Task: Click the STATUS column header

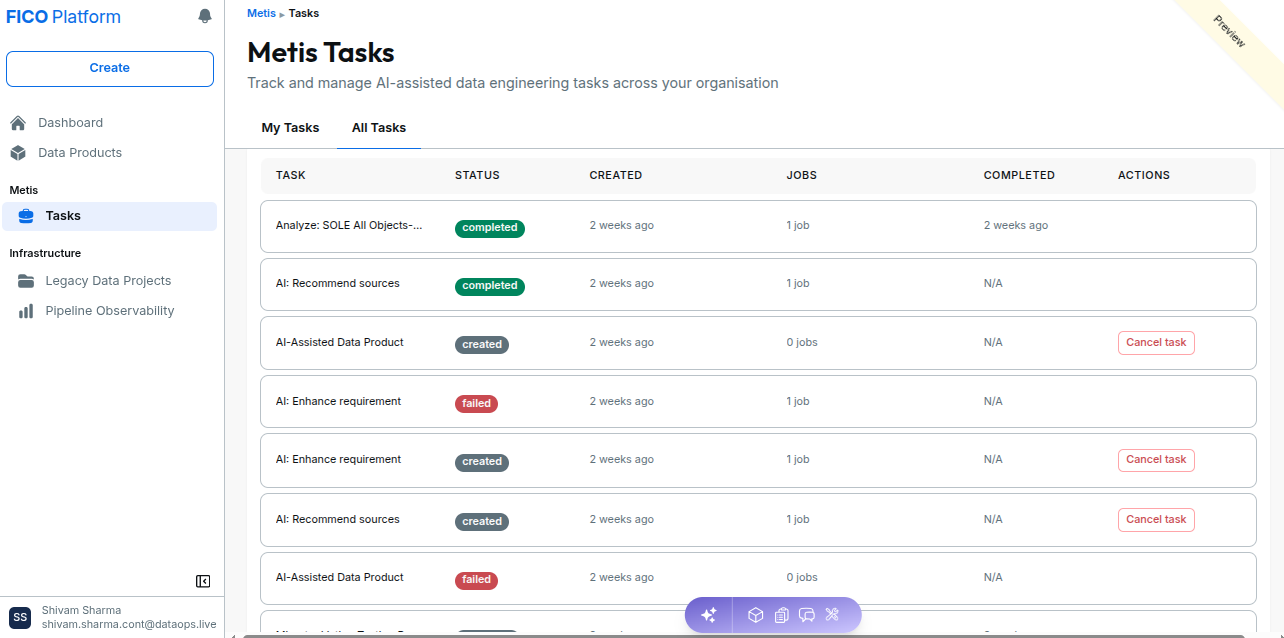Action: pyautogui.click(x=477, y=175)
